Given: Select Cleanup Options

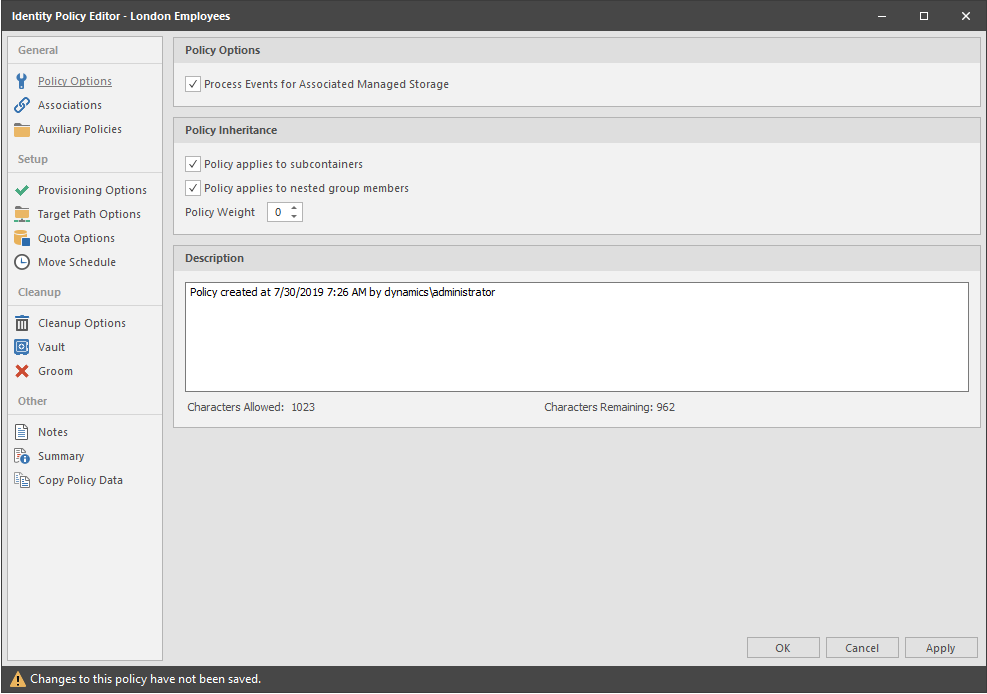Looking at the screenshot, I should (x=83, y=322).
